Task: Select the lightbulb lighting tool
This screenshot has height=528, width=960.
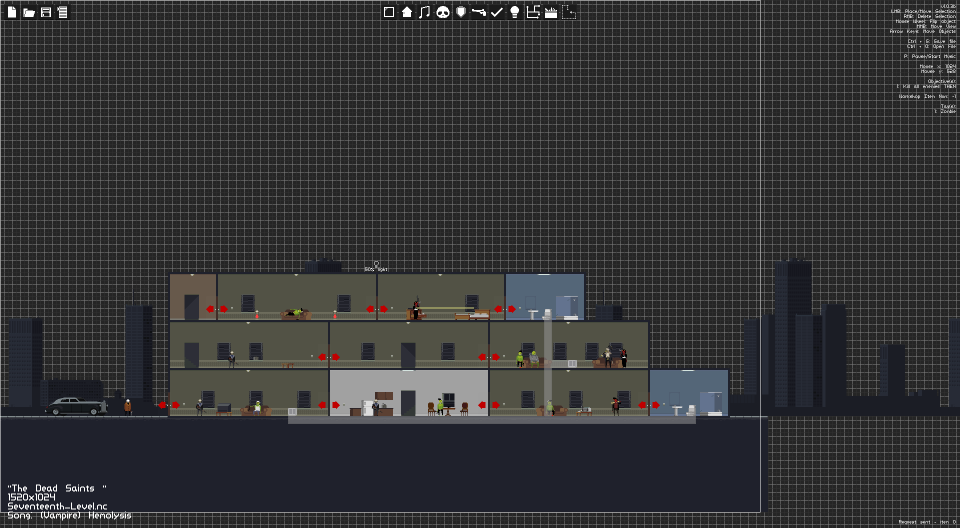Action: point(515,12)
